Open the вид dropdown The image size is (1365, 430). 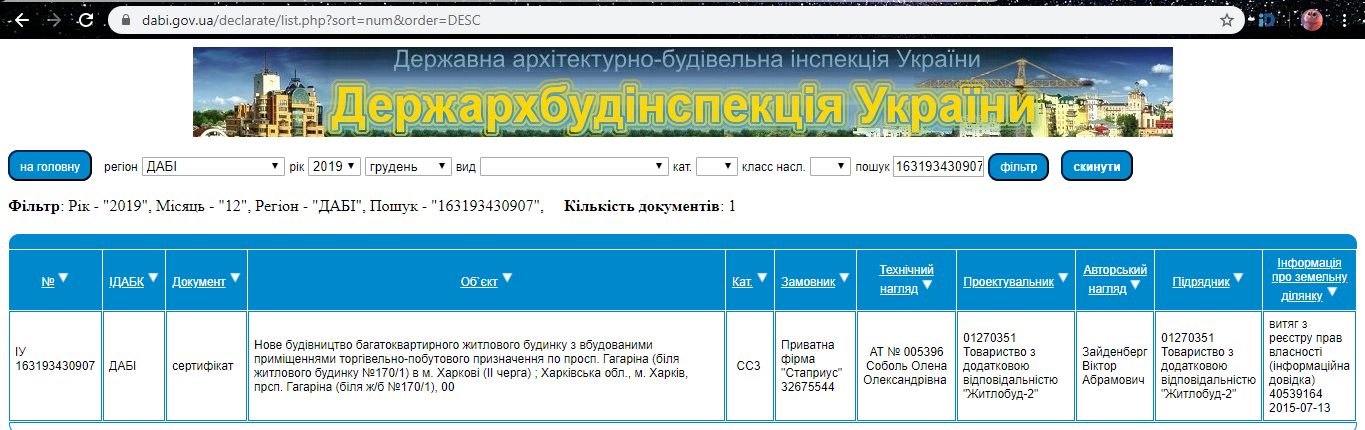click(574, 166)
